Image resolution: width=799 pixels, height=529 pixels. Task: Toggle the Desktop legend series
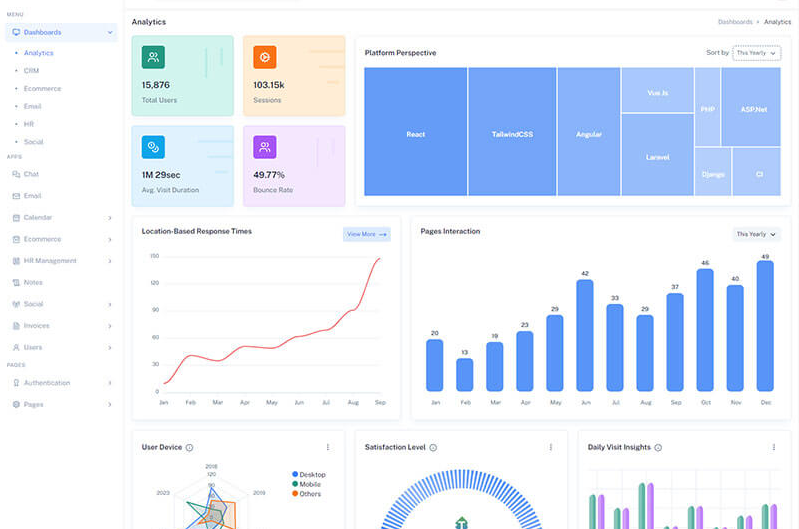click(x=310, y=474)
